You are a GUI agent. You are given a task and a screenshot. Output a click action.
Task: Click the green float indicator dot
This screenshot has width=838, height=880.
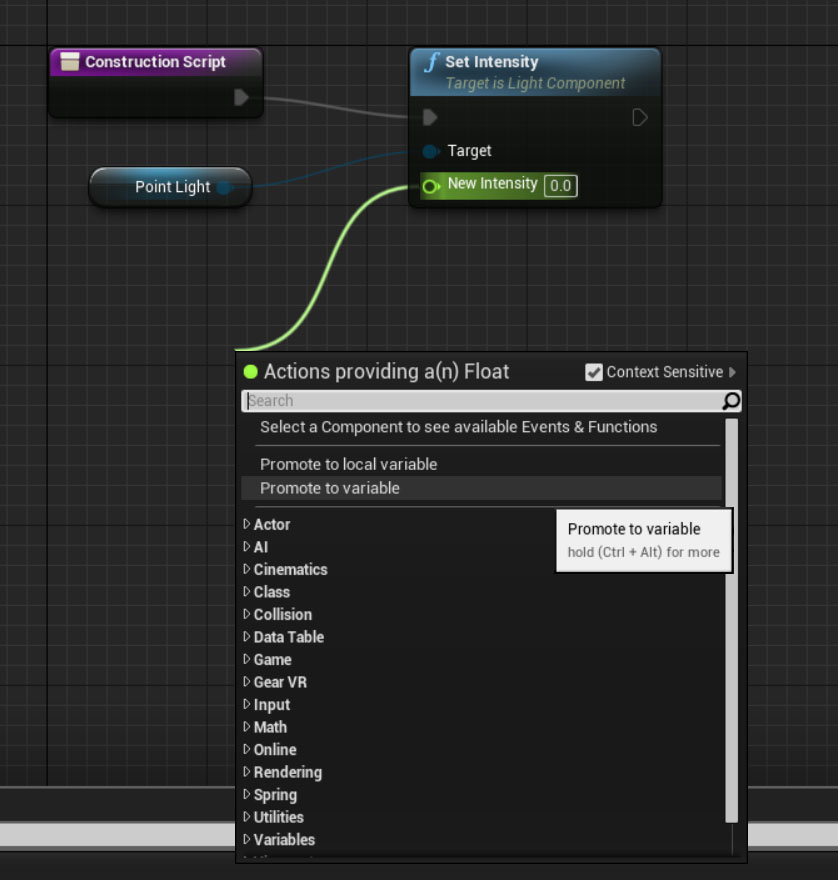(250, 372)
